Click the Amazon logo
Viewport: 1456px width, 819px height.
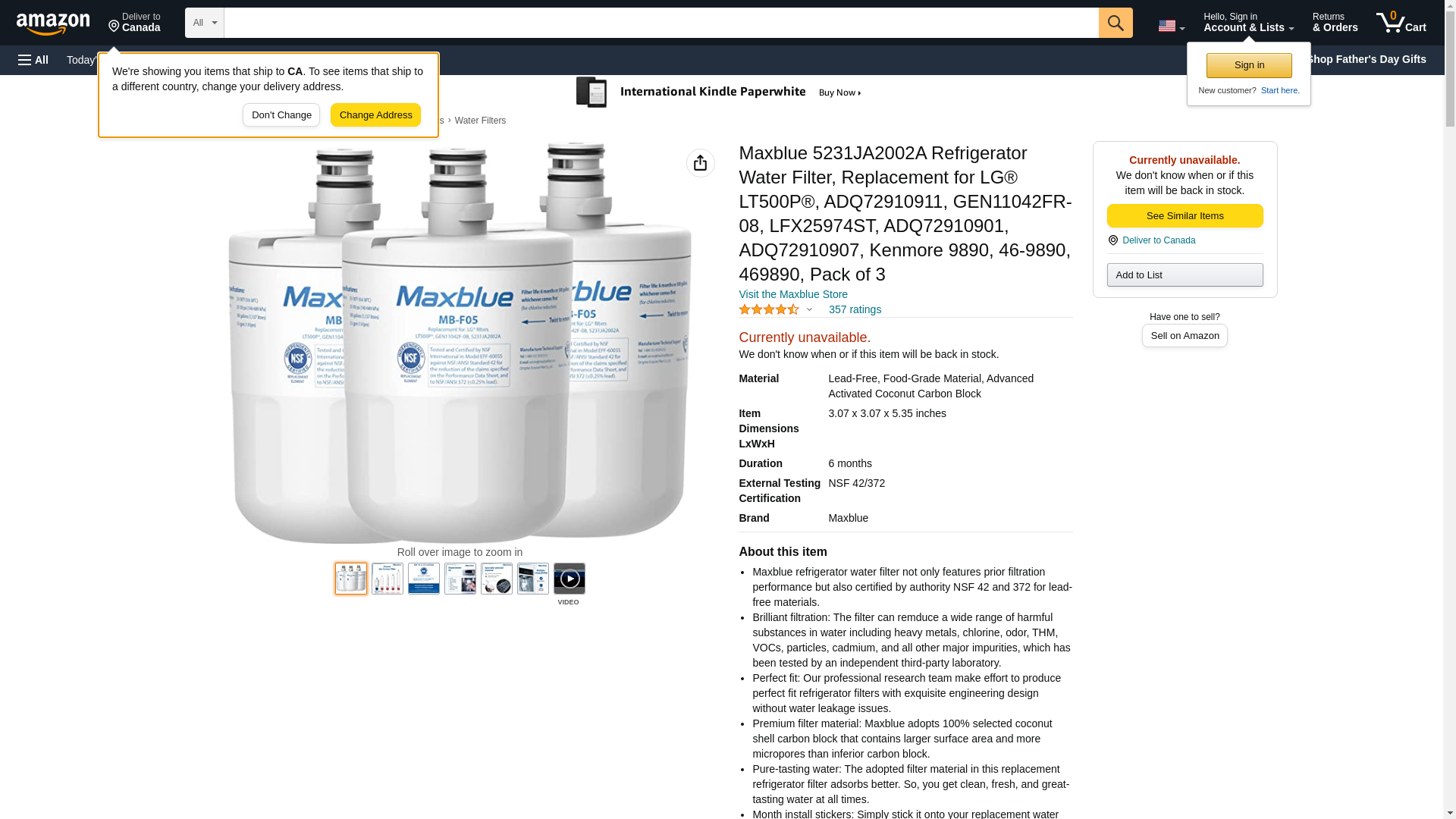point(53,24)
